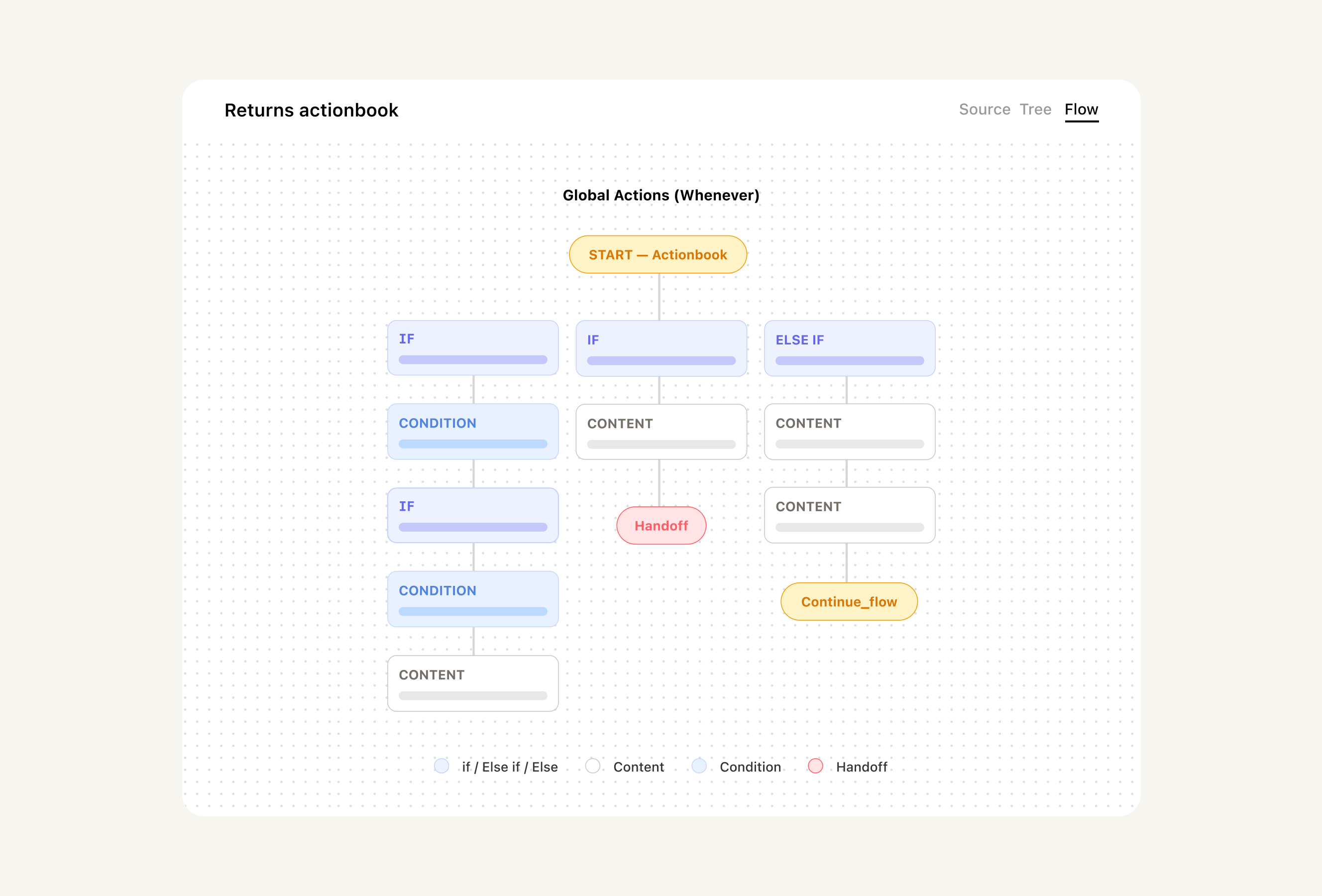Click the Condition legend swatch
Screen dimensions: 1322x896
coord(699,766)
